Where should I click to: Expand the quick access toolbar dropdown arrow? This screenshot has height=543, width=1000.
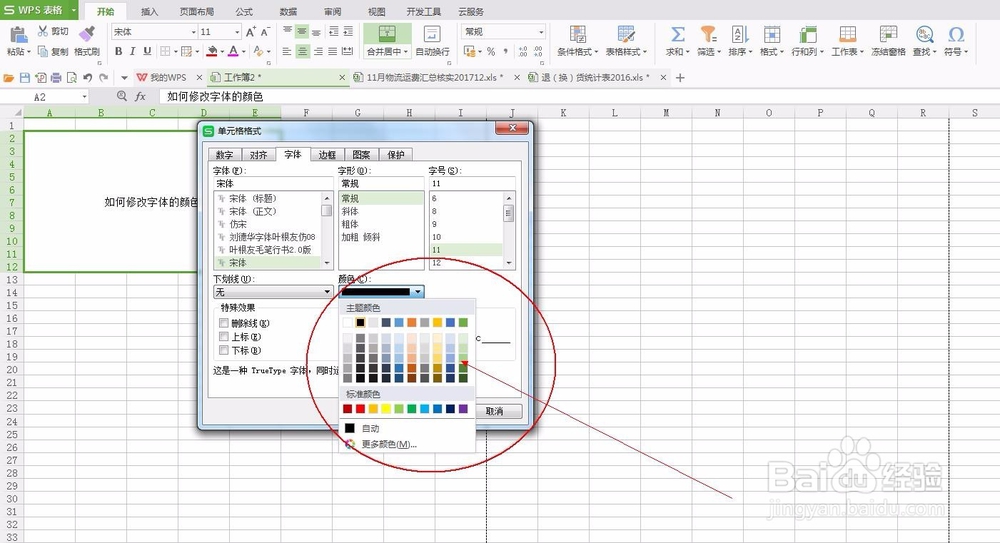[124, 78]
